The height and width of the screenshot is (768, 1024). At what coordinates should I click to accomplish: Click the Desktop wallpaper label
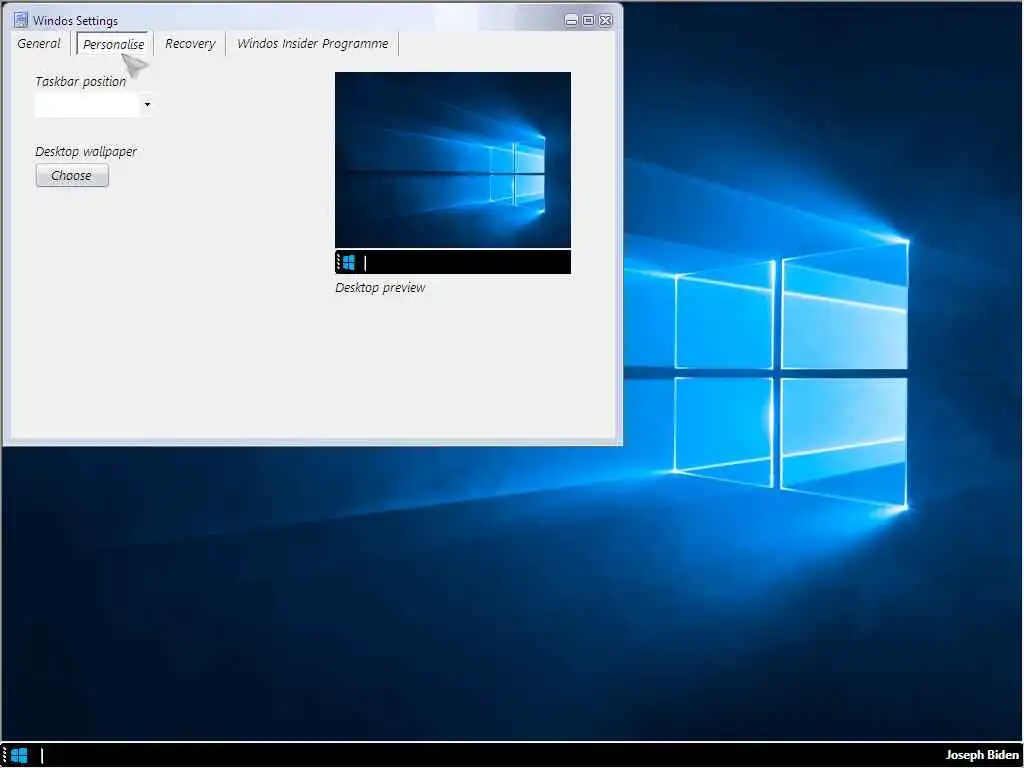click(86, 152)
